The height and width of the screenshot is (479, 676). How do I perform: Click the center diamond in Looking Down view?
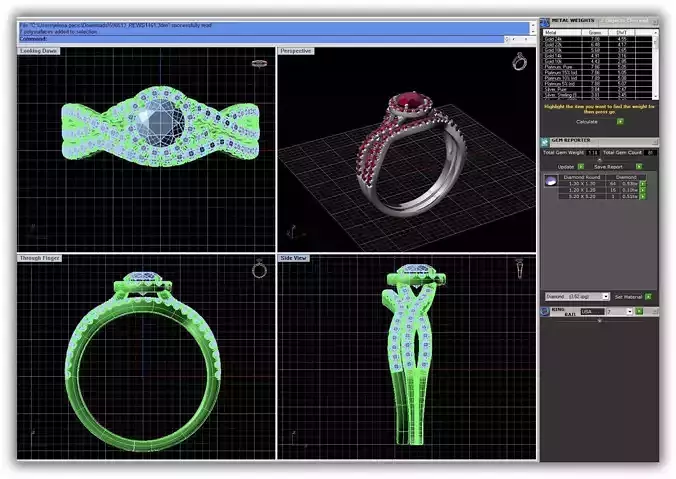coord(161,122)
